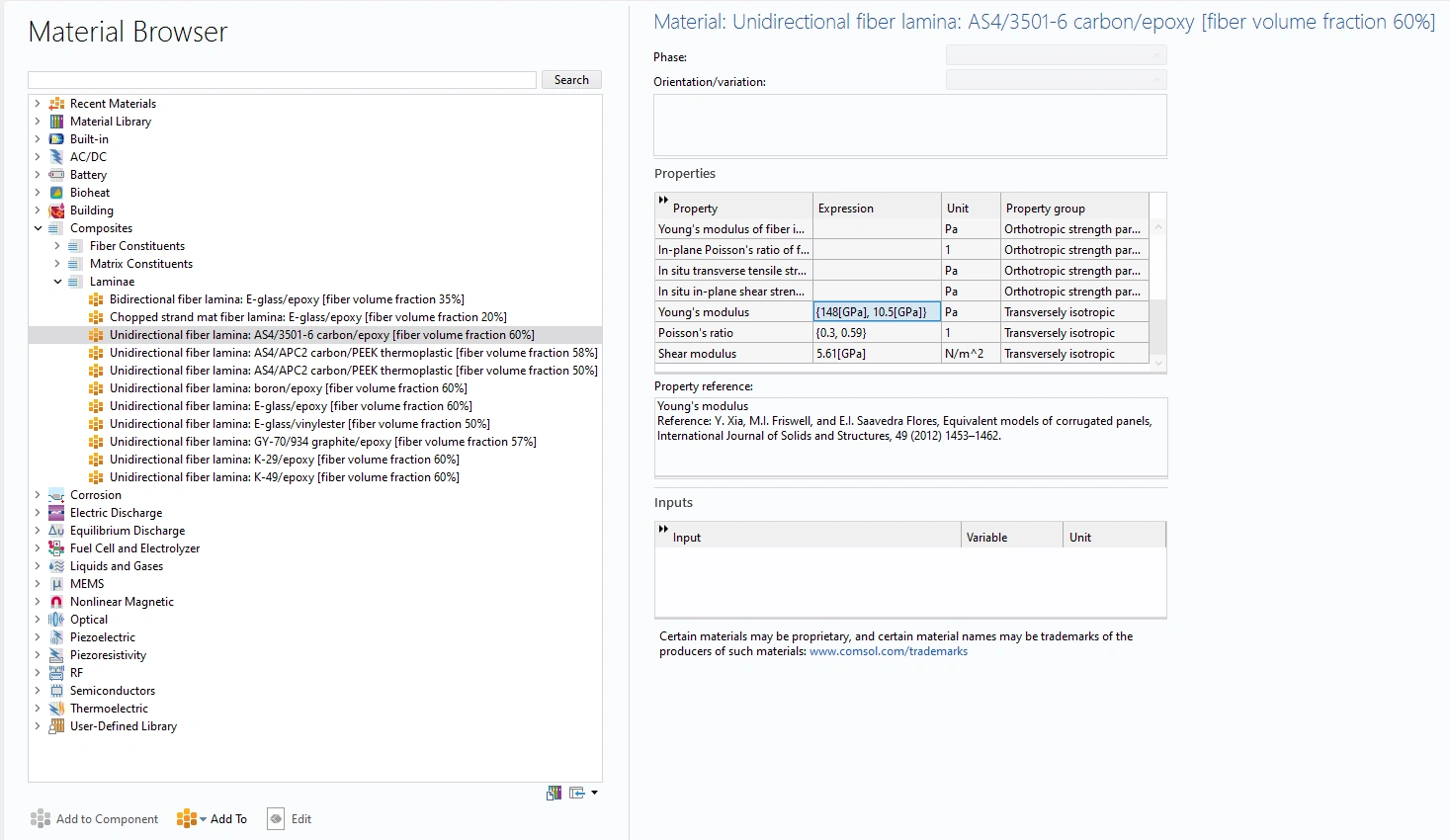The image size is (1450, 840).
Task: Click the Battery library icon
Action: [56, 175]
